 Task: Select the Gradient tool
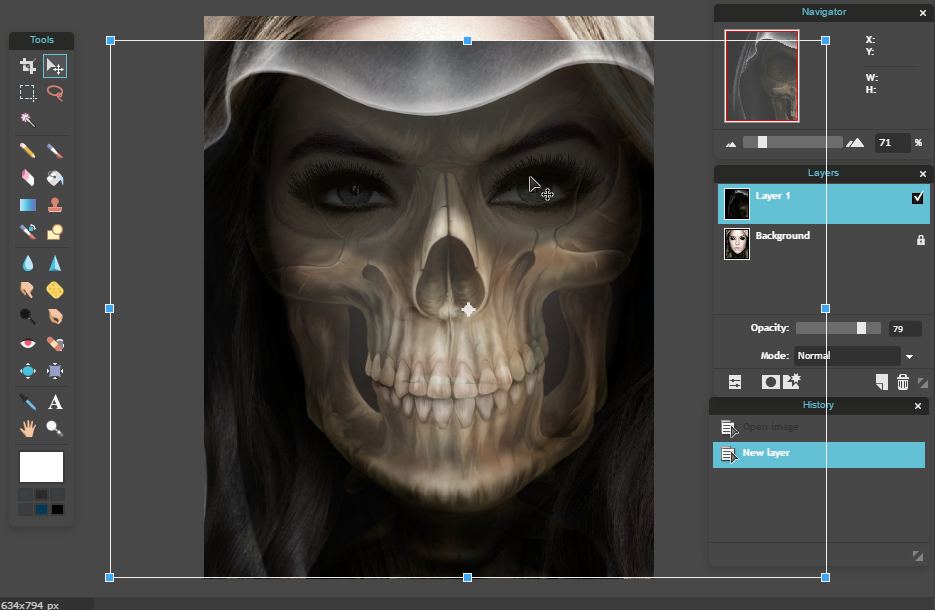tap(27, 205)
